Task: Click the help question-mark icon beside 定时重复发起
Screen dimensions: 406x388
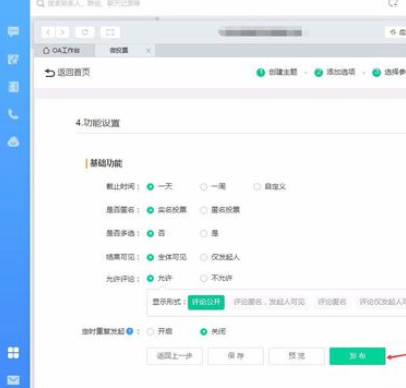Action: [130, 331]
